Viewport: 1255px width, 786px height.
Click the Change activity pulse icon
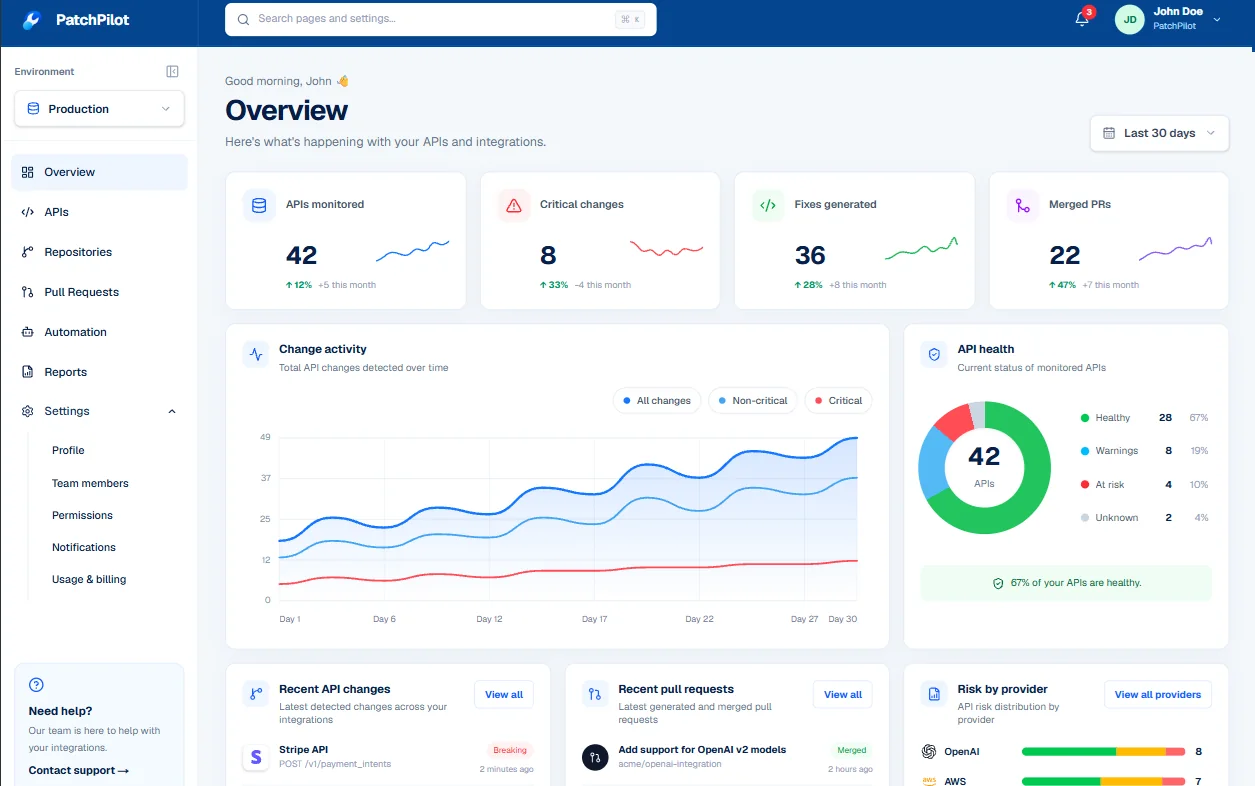pos(256,354)
